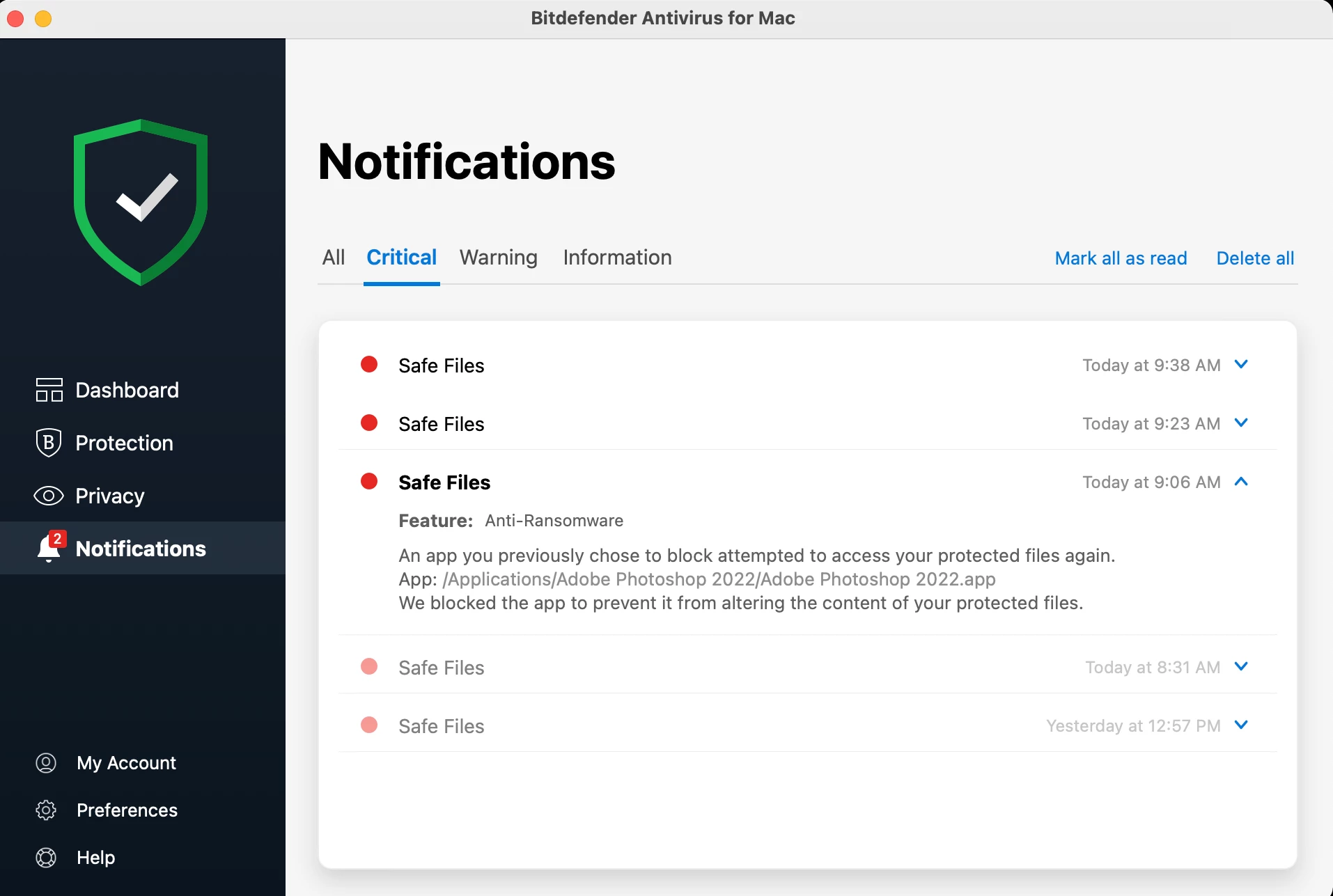This screenshot has height=896, width=1333.
Task: Click the 'Anti-Ransomware' feature value
Action: click(x=554, y=521)
